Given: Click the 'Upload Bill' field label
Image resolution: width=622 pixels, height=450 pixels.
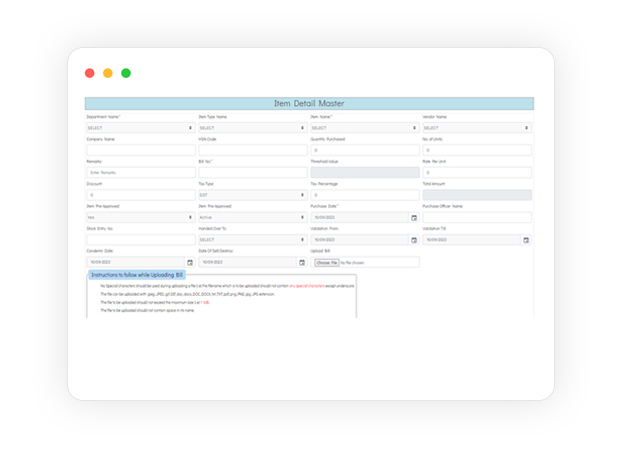Looking at the screenshot, I should [320, 251].
